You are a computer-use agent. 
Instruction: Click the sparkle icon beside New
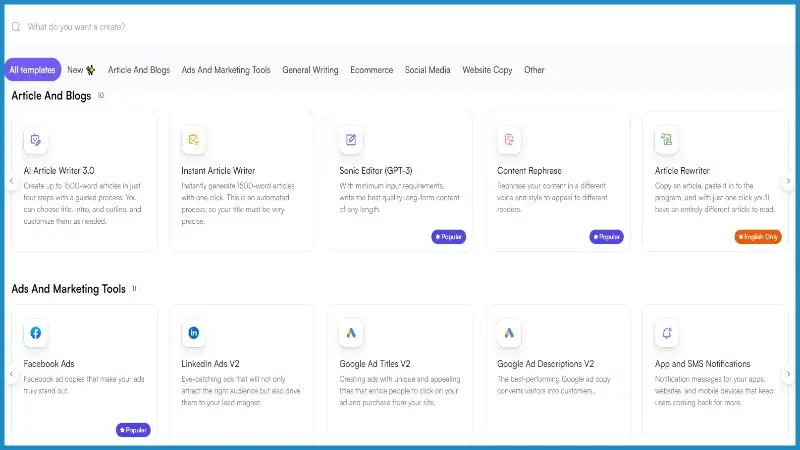(x=91, y=70)
